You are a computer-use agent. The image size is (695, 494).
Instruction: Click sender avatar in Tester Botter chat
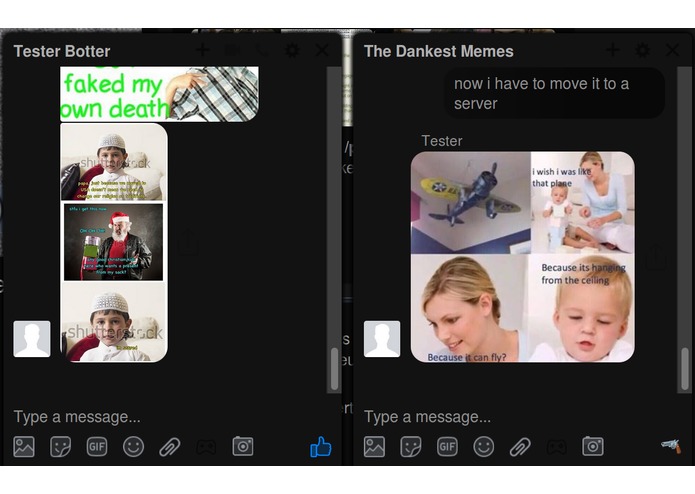tap(32, 339)
